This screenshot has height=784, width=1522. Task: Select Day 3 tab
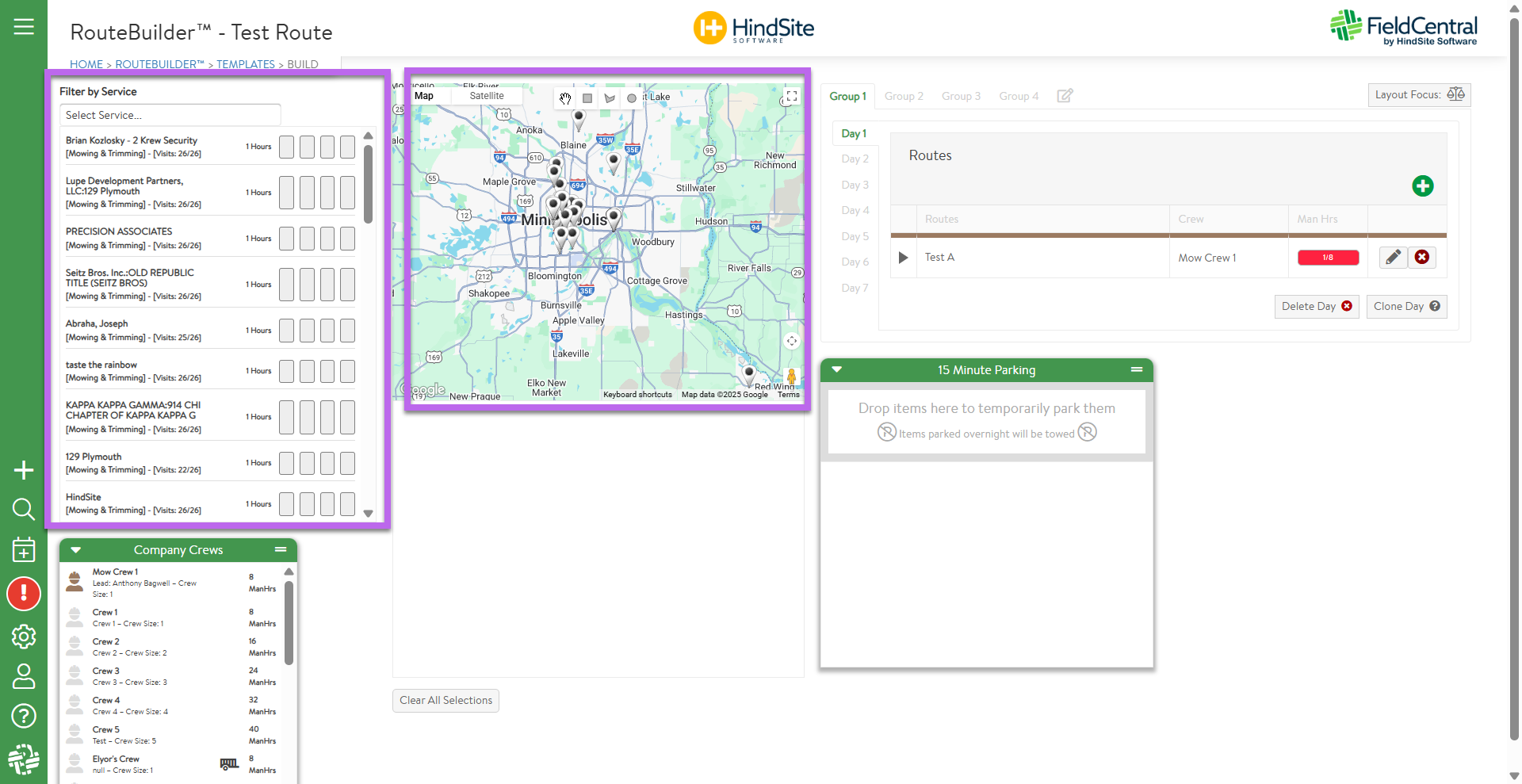tap(855, 185)
